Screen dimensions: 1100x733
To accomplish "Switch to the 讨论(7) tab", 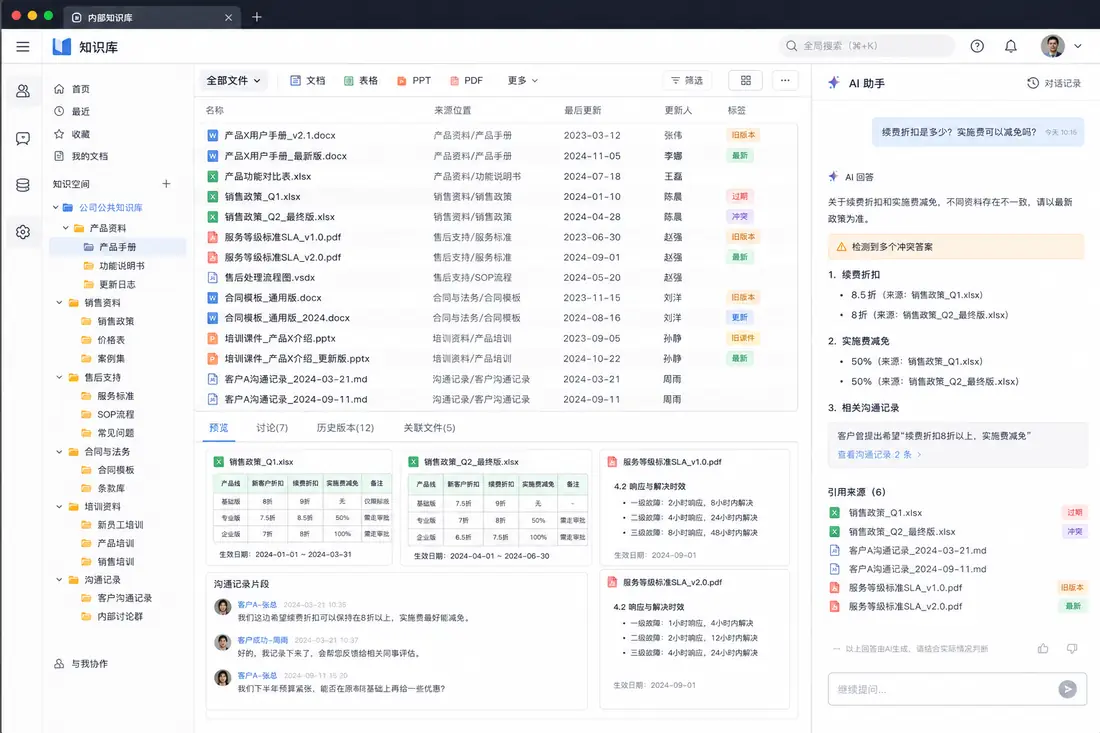I will coord(272,428).
